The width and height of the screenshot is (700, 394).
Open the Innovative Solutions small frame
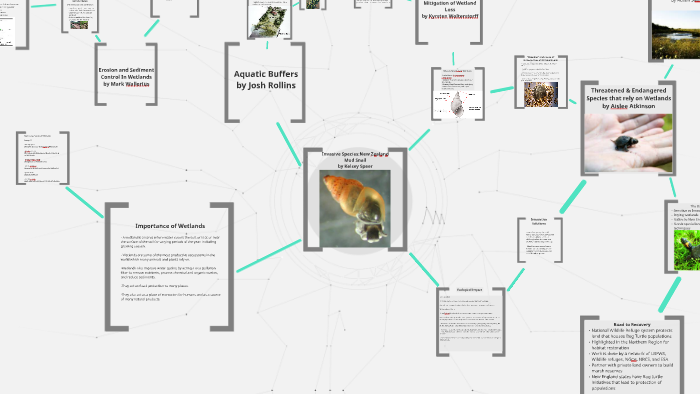(x=540, y=240)
